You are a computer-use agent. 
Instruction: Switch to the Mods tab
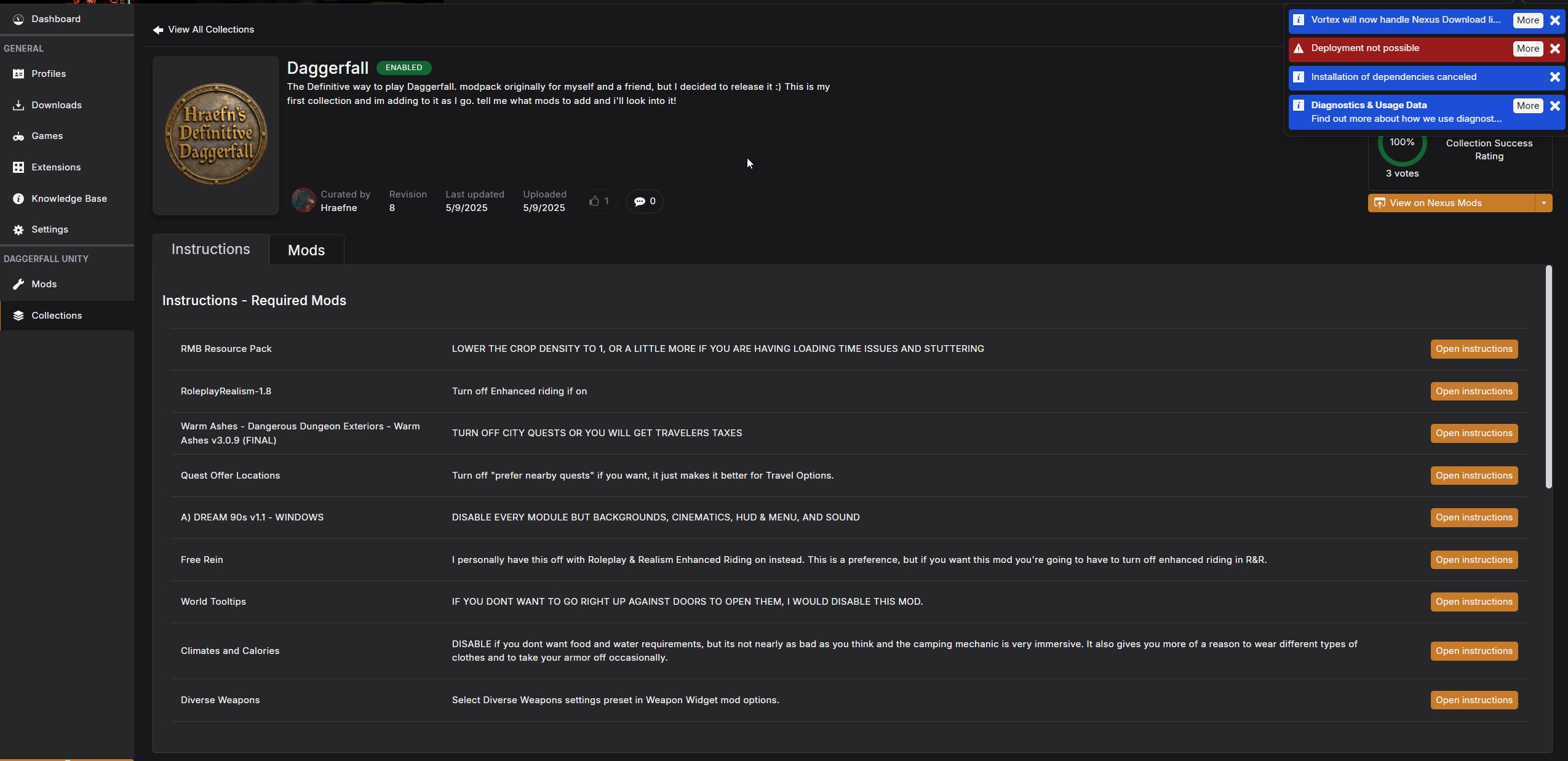click(306, 250)
